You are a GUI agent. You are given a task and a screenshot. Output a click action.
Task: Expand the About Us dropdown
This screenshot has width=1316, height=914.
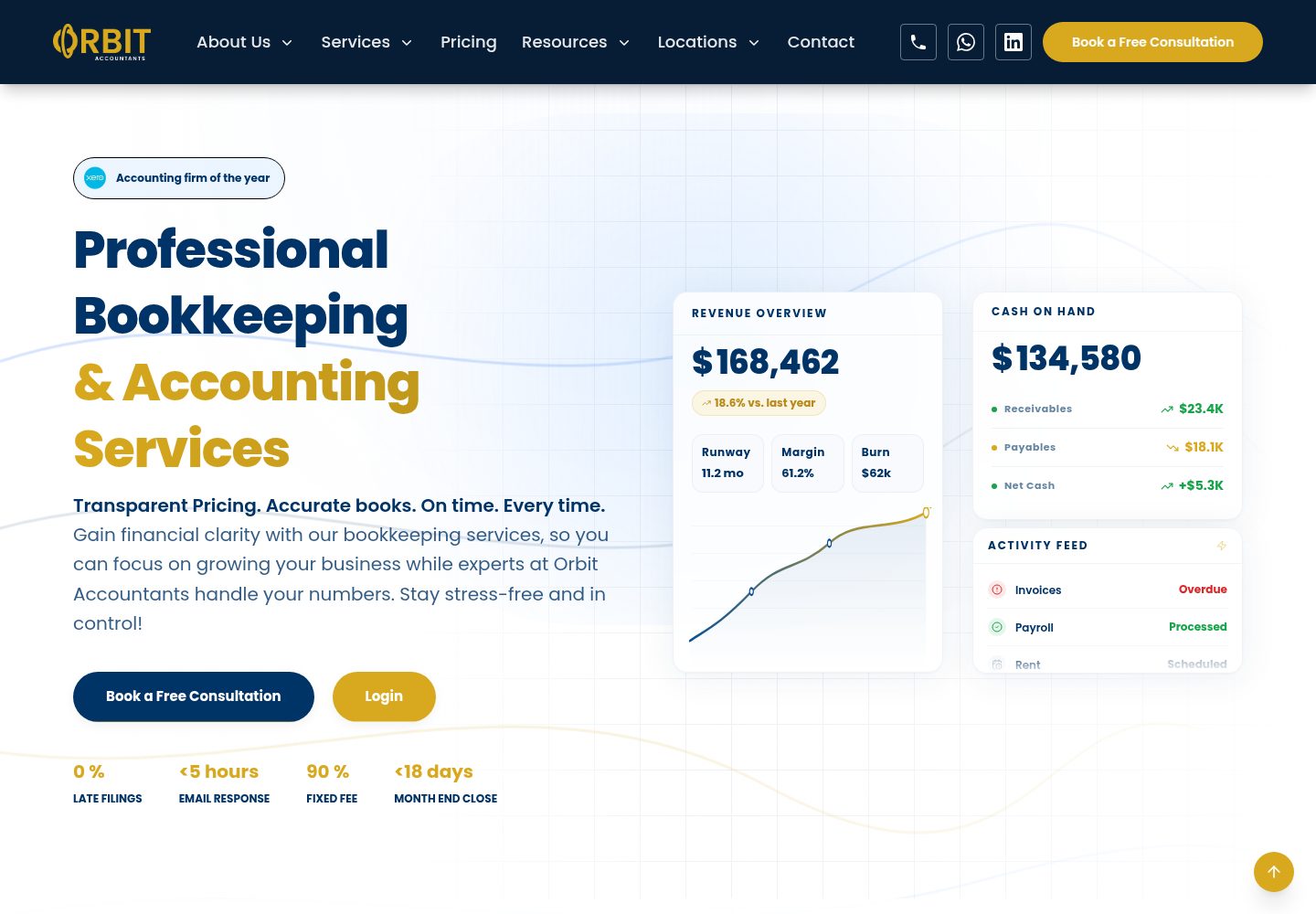click(245, 42)
